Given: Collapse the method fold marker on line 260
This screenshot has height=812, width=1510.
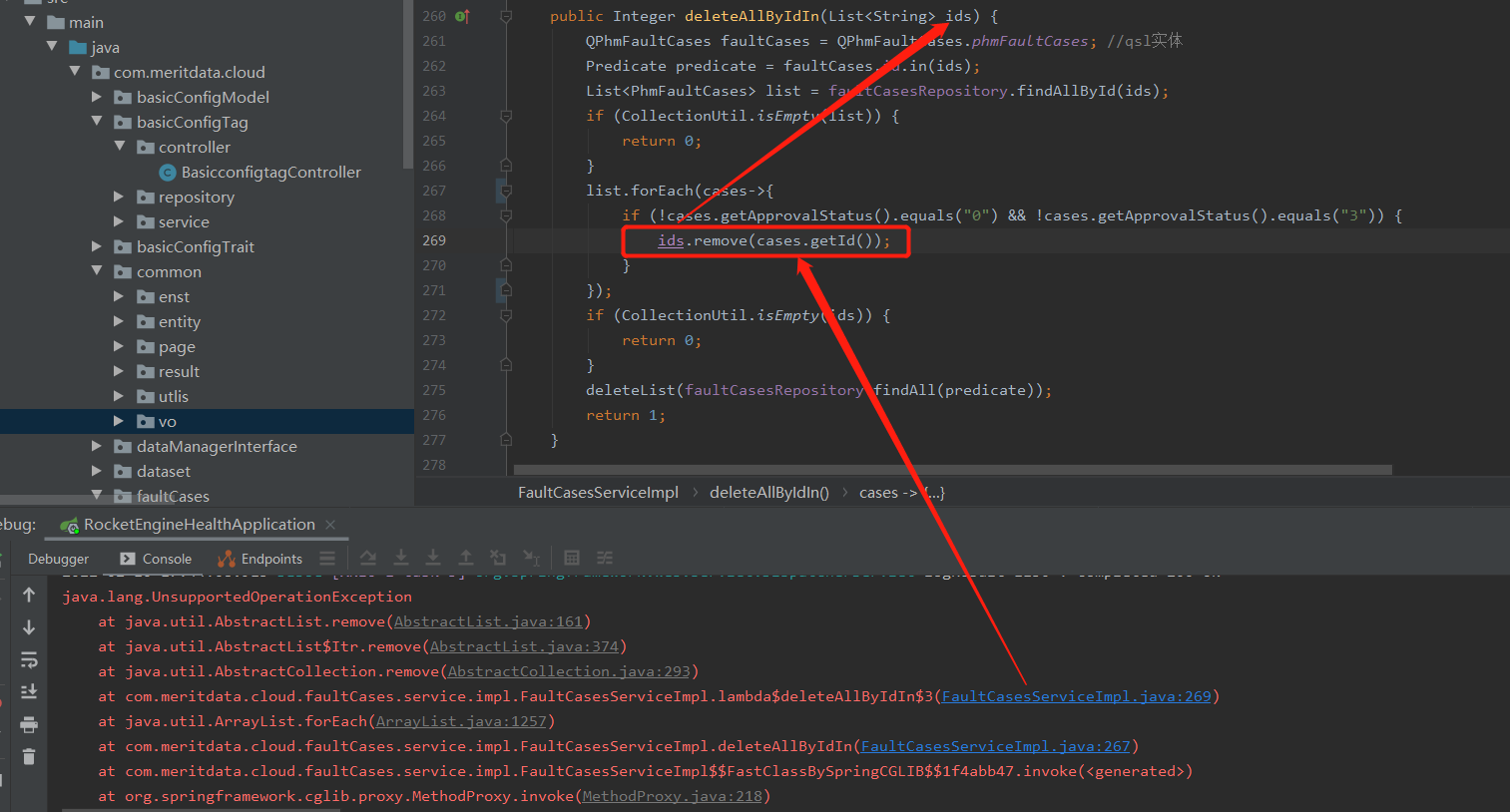Looking at the screenshot, I should [506, 16].
